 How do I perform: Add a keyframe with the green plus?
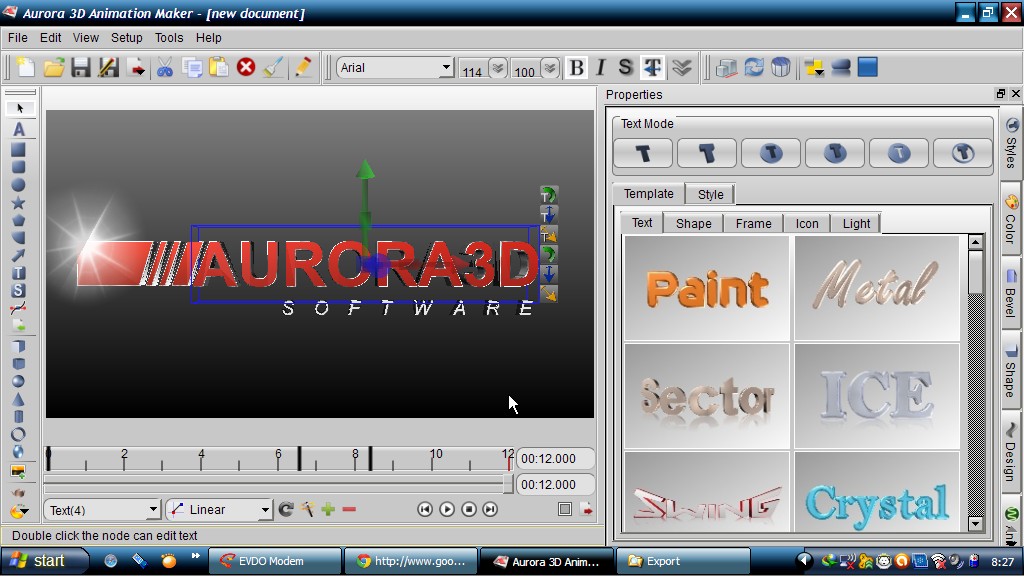[328, 509]
